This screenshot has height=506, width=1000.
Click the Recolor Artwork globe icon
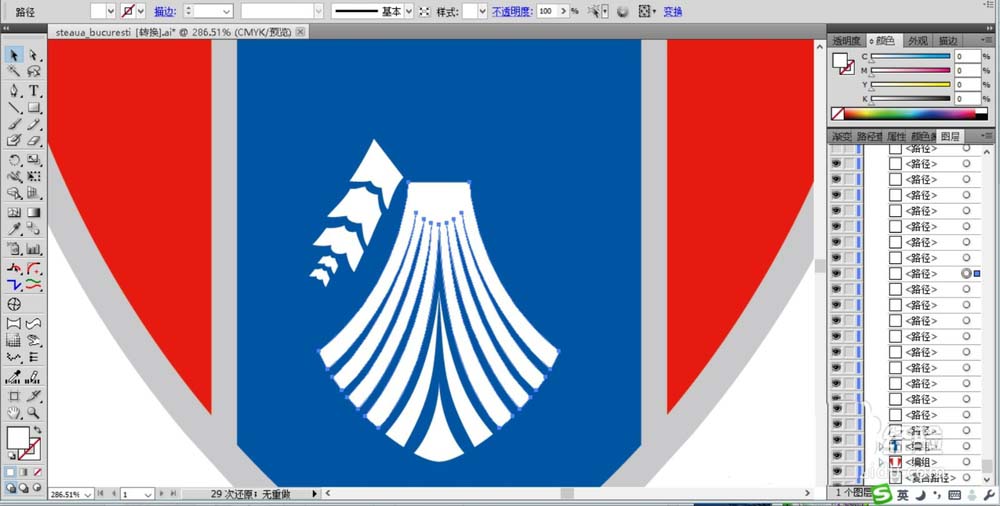click(x=623, y=11)
